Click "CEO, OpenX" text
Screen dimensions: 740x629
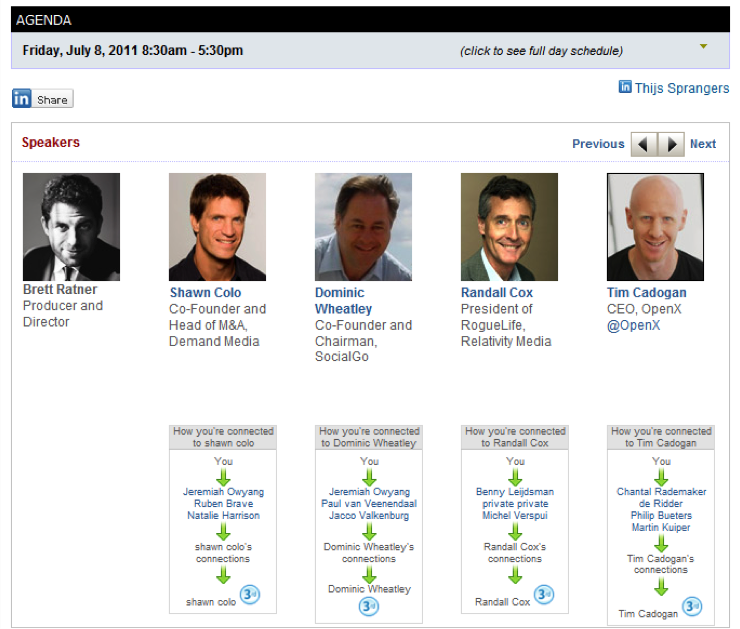pyautogui.click(x=644, y=309)
